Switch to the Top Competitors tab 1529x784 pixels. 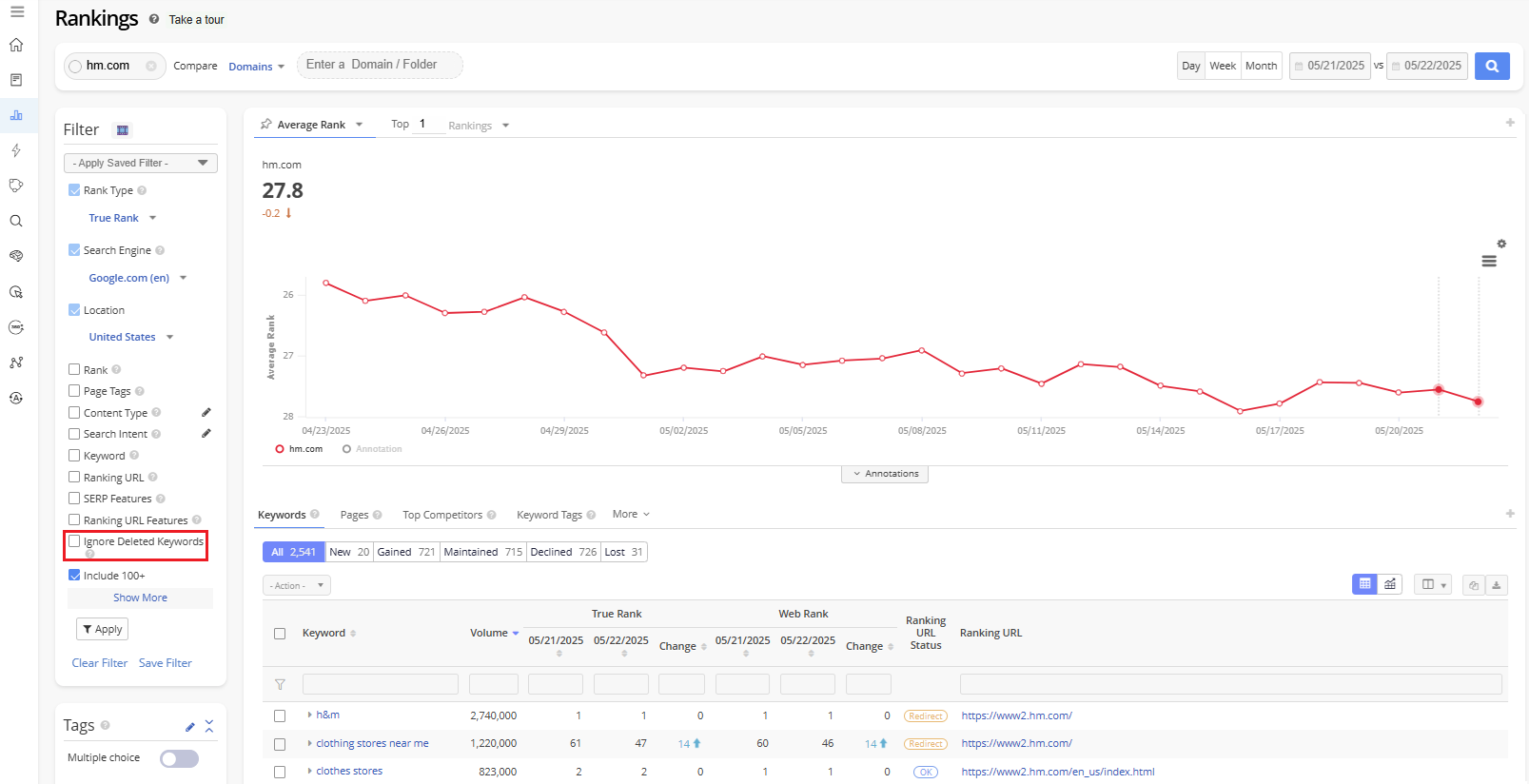pos(442,515)
